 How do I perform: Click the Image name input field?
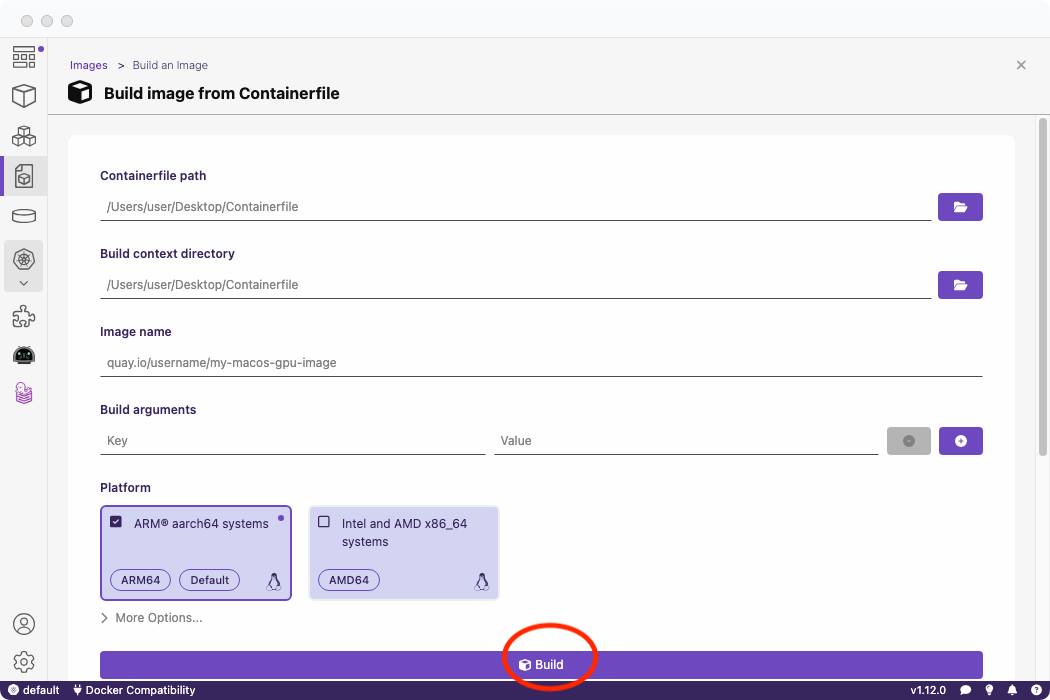540,363
